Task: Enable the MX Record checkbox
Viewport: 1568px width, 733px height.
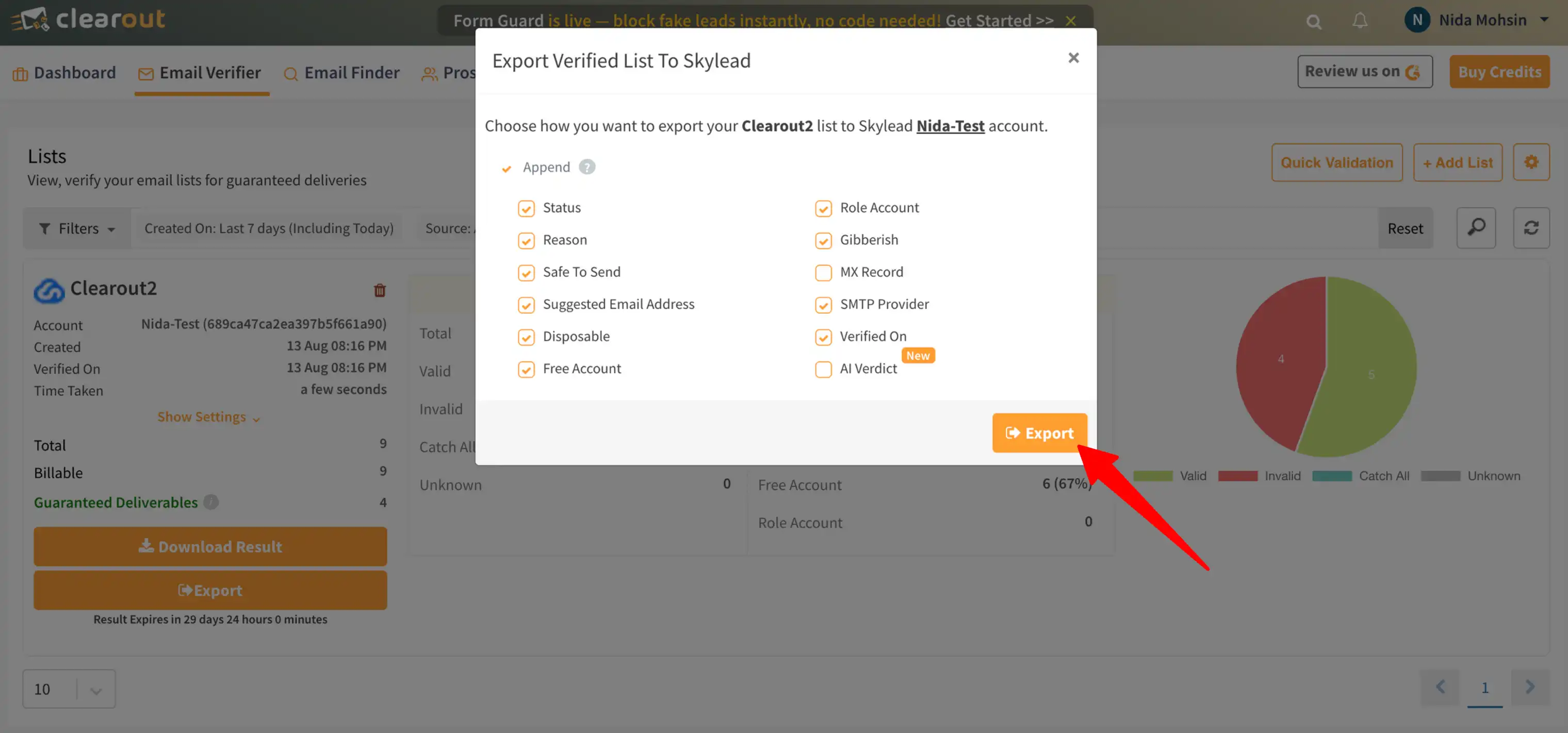Action: (824, 273)
